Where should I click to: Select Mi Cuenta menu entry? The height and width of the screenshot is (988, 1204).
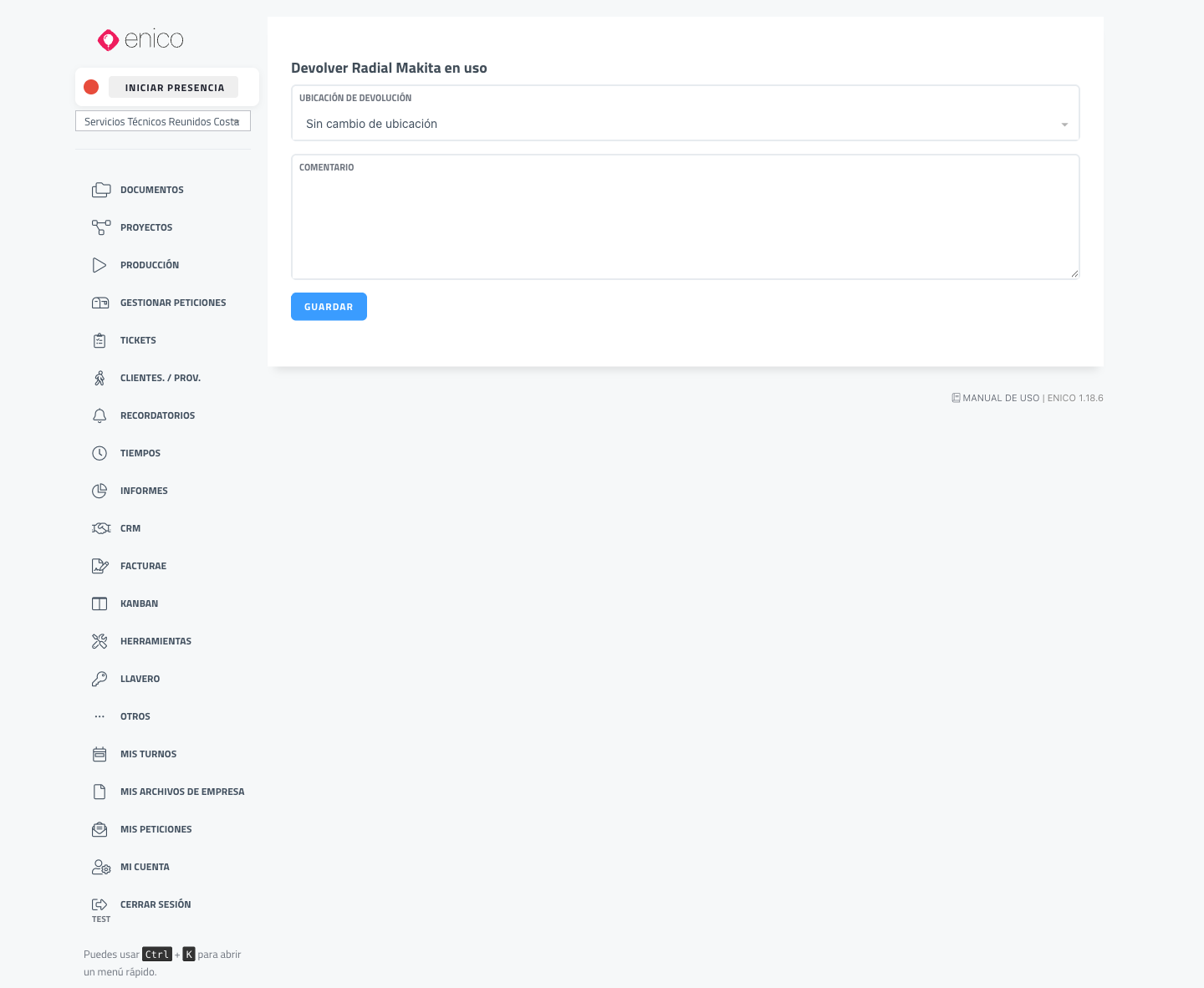tap(145, 867)
